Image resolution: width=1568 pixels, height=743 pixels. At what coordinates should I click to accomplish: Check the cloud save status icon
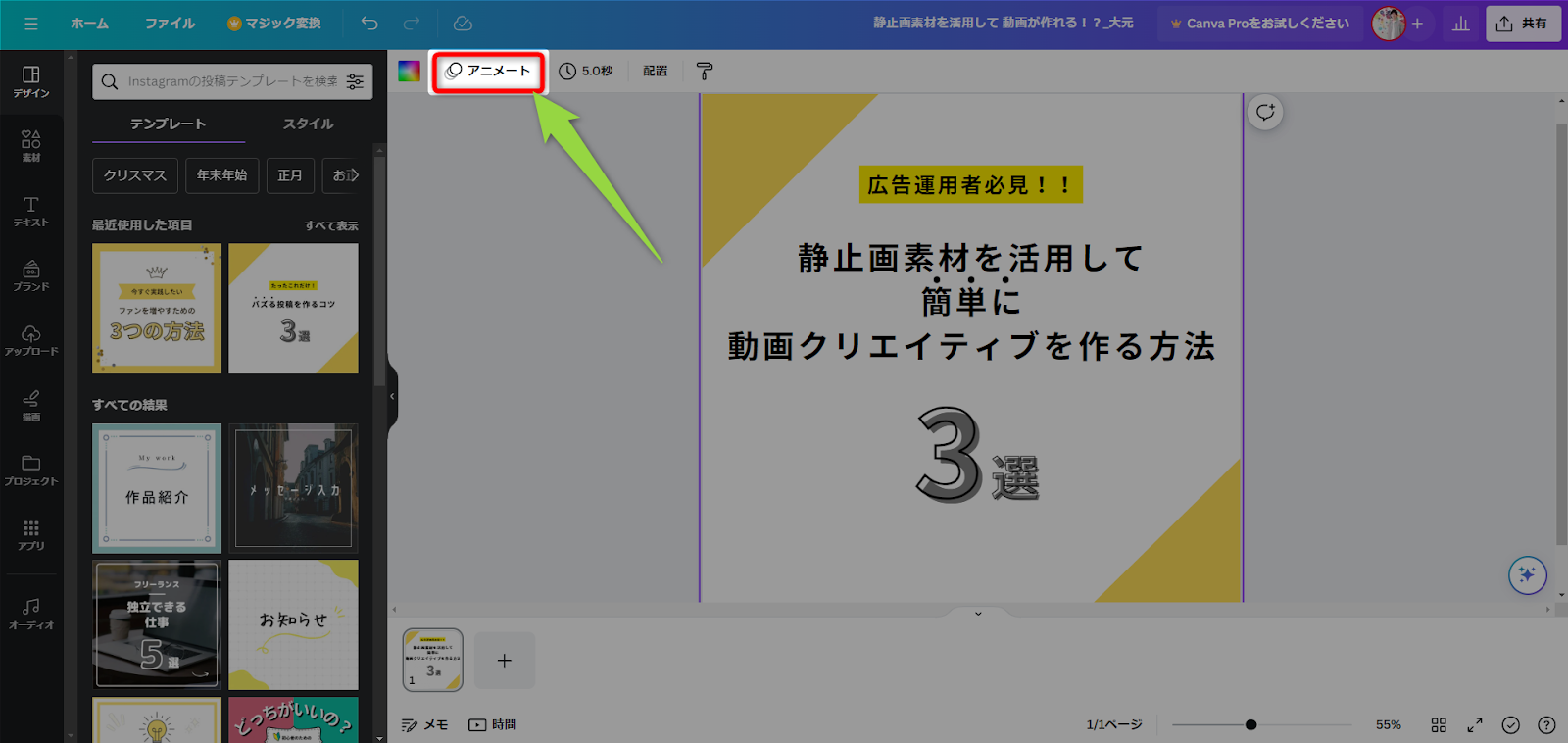463,24
